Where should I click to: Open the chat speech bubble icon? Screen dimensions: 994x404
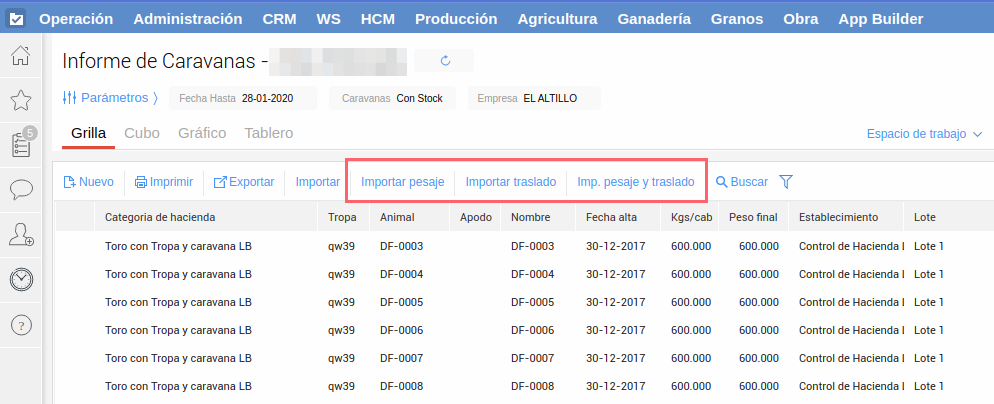coord(21,190)
